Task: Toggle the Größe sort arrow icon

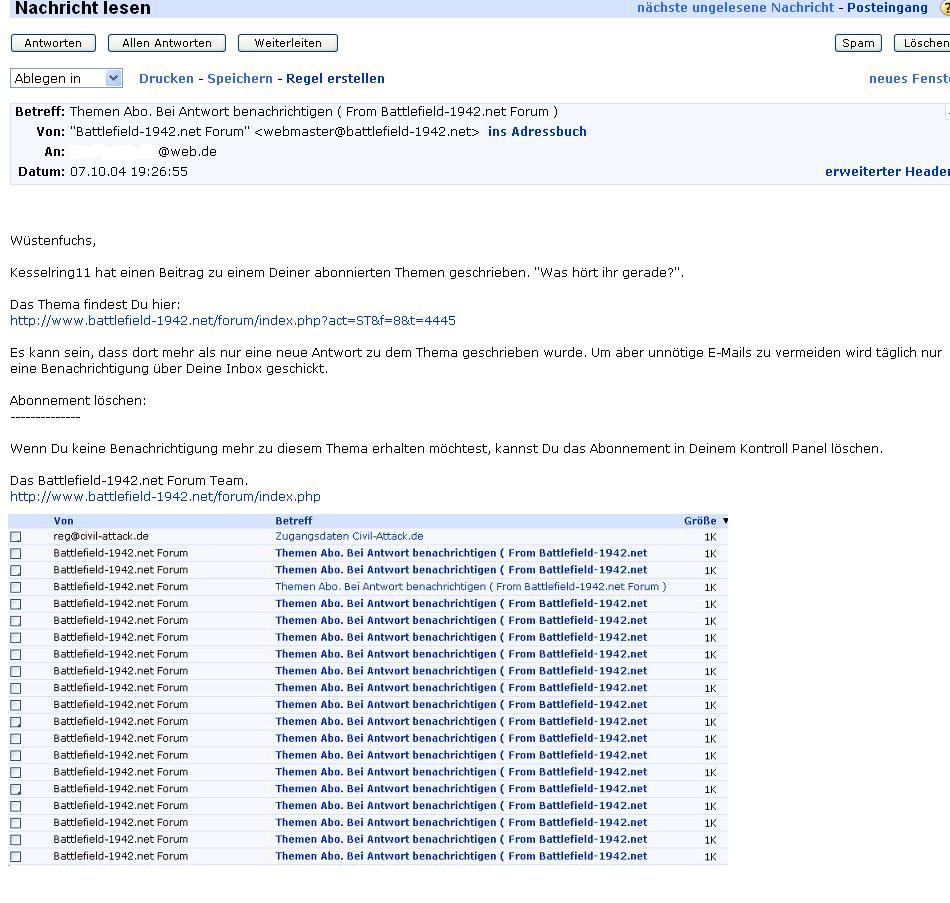Action: (x=725, y=521)
